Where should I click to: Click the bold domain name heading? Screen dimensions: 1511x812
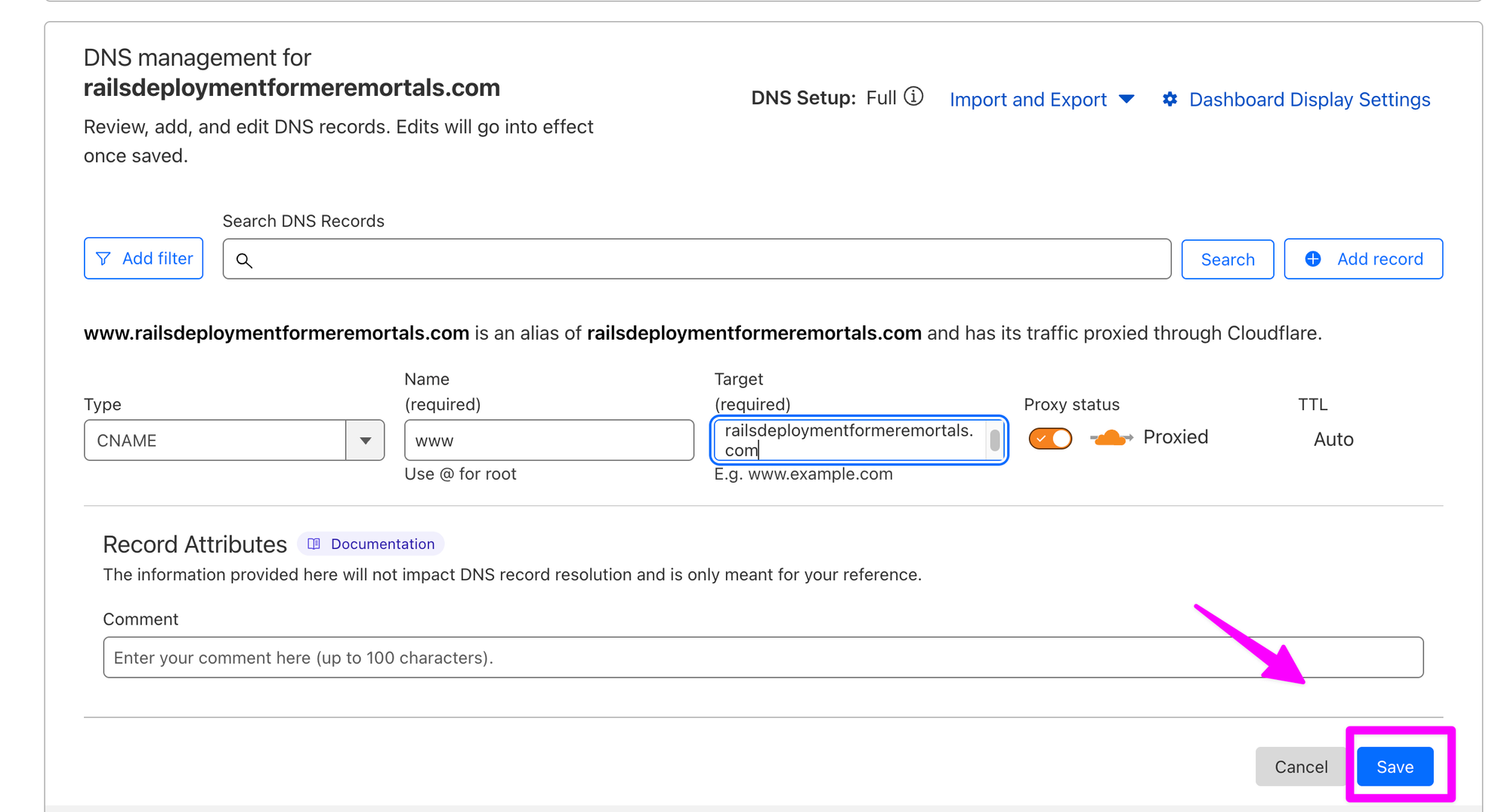click(292, 88)
